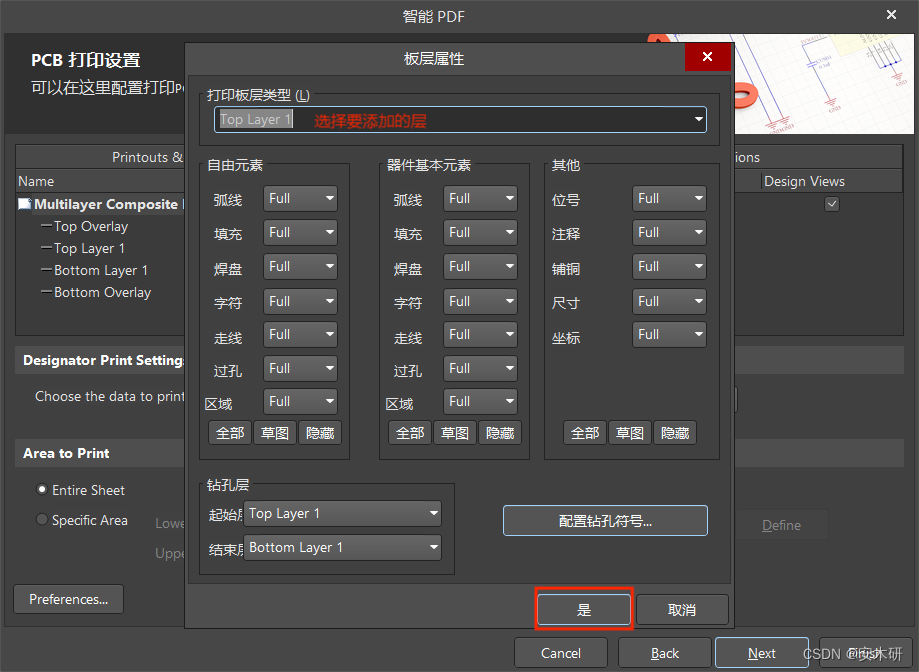The height and width of the screenshot is (672, 919).
Task: Open the 走线 dropdown under 器件基本元素
Action: 480,334
